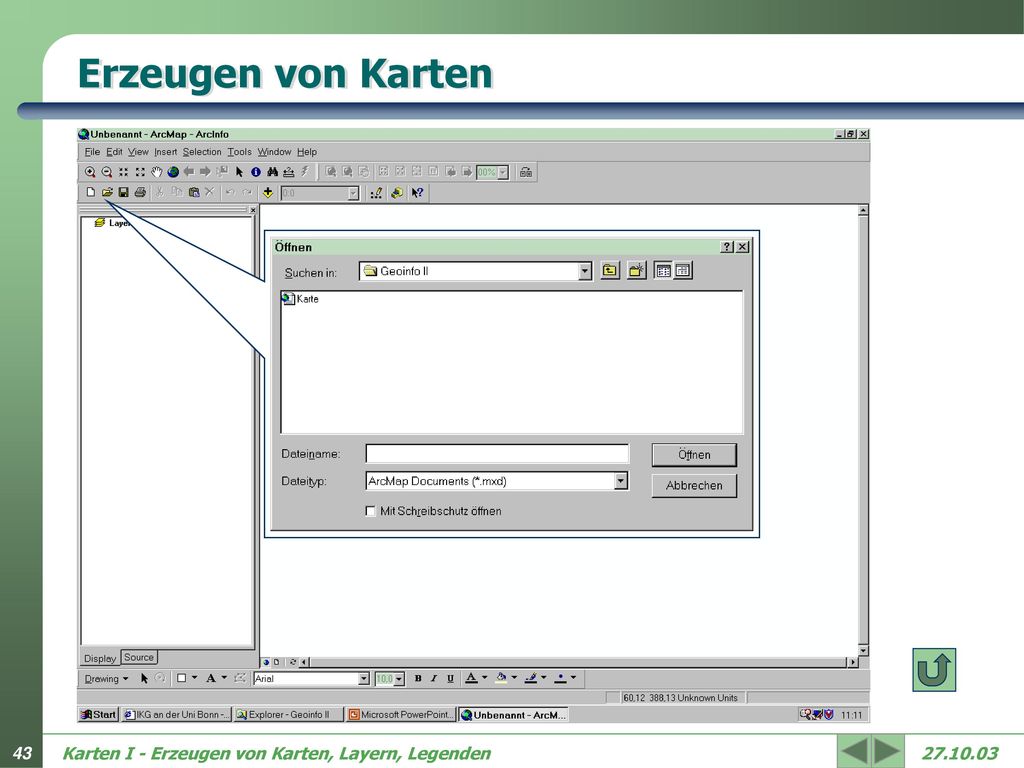Screen dimensions: 1024x768
Task: Open the View menu
Action: click(x=138, y=152)
